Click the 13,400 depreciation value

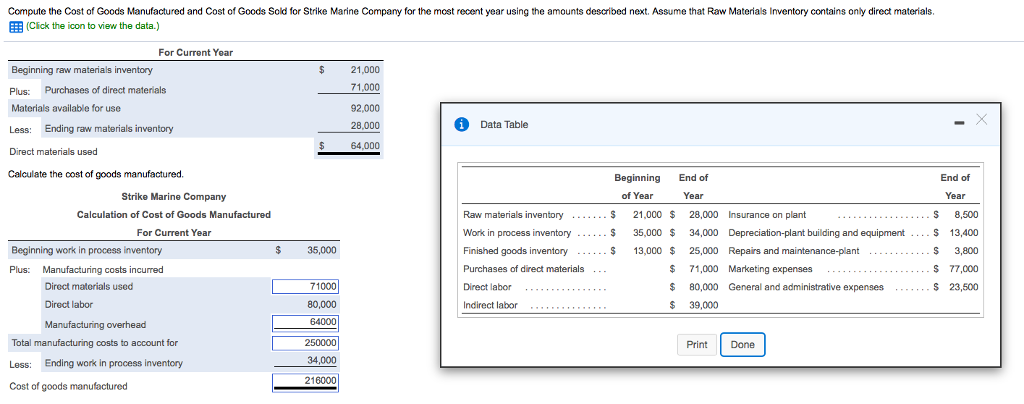pos(964,232)
